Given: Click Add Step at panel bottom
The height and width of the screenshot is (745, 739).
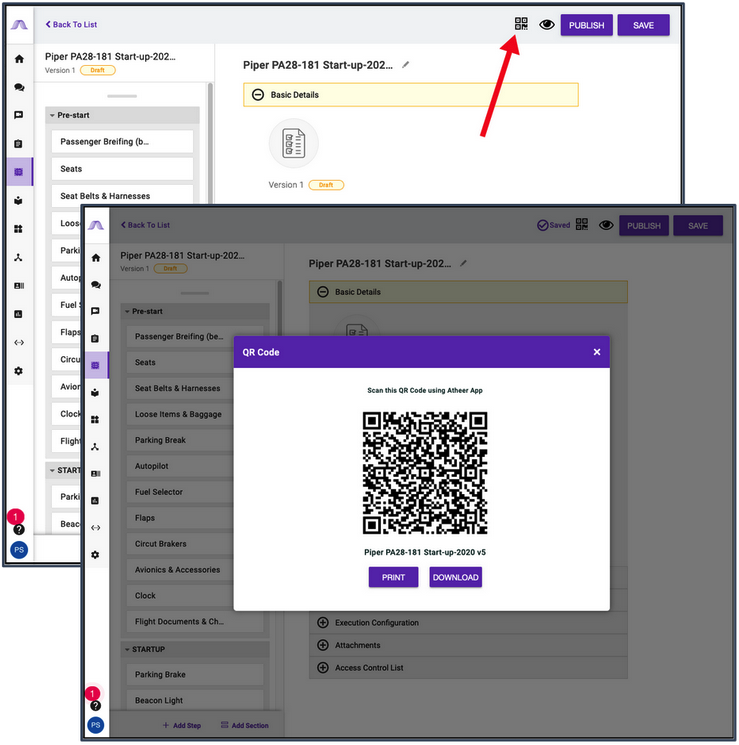Looking at the screenshot, I should coord(182,726).
